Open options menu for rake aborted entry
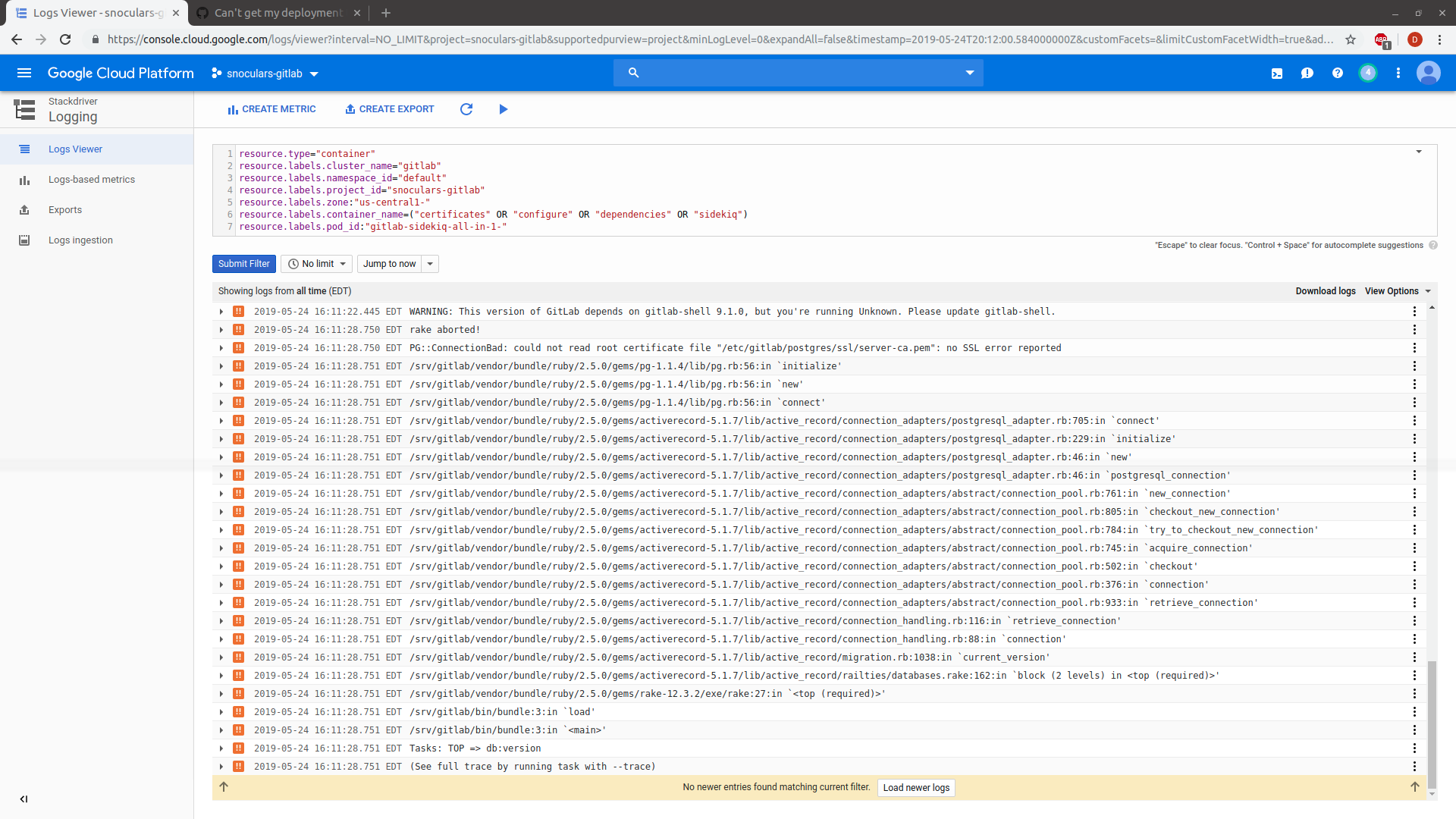Viewport: 1456px width, 819px height. tap(1414, 330)
